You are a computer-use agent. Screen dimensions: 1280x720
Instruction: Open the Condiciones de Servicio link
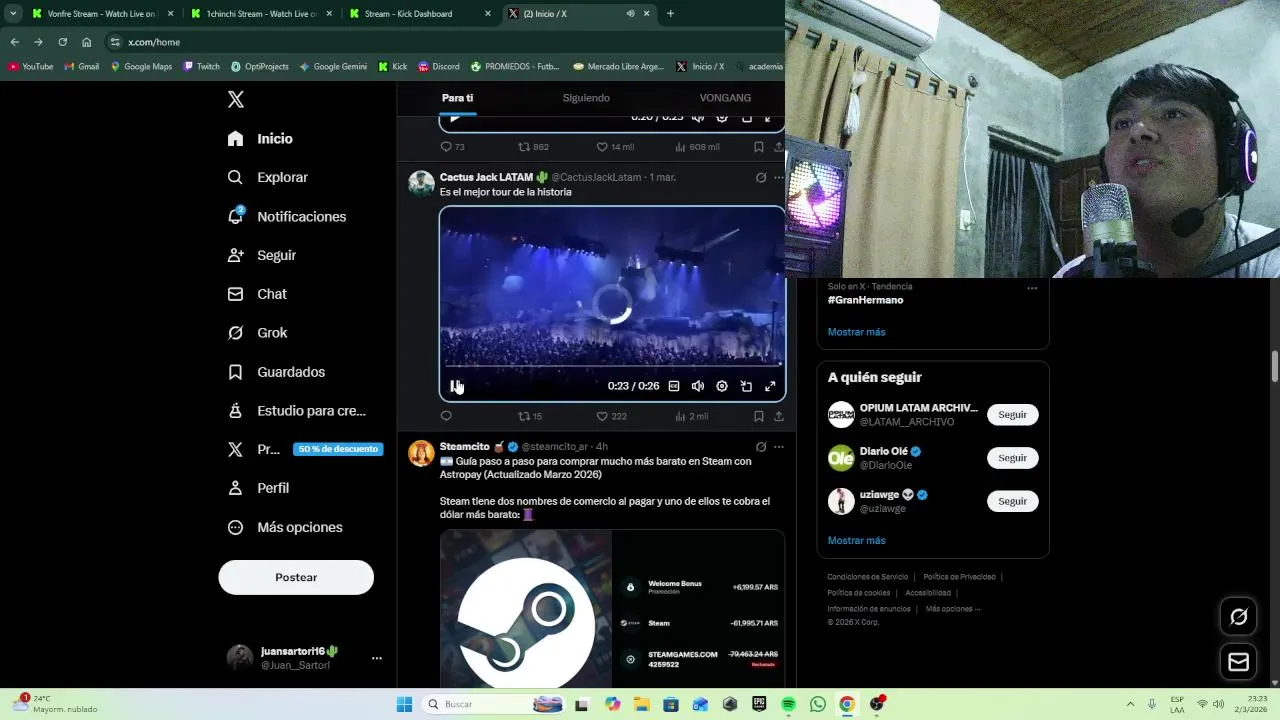[867, 577]
